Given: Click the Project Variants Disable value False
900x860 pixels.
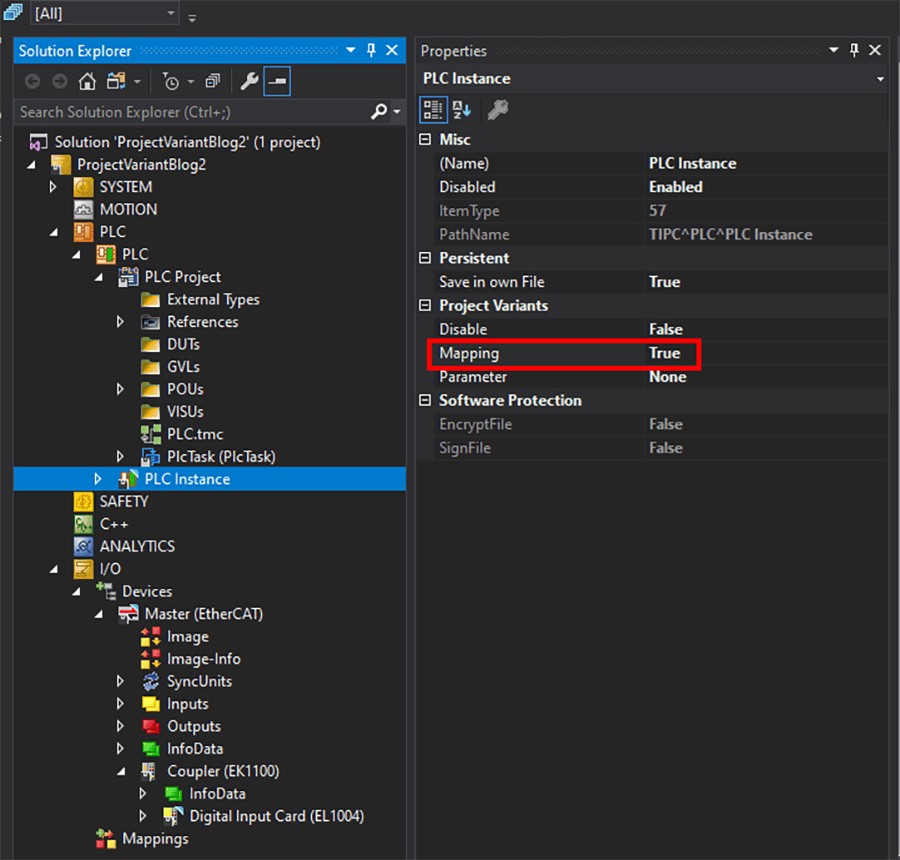Looking at the screenshot, I should pos(666,330).
